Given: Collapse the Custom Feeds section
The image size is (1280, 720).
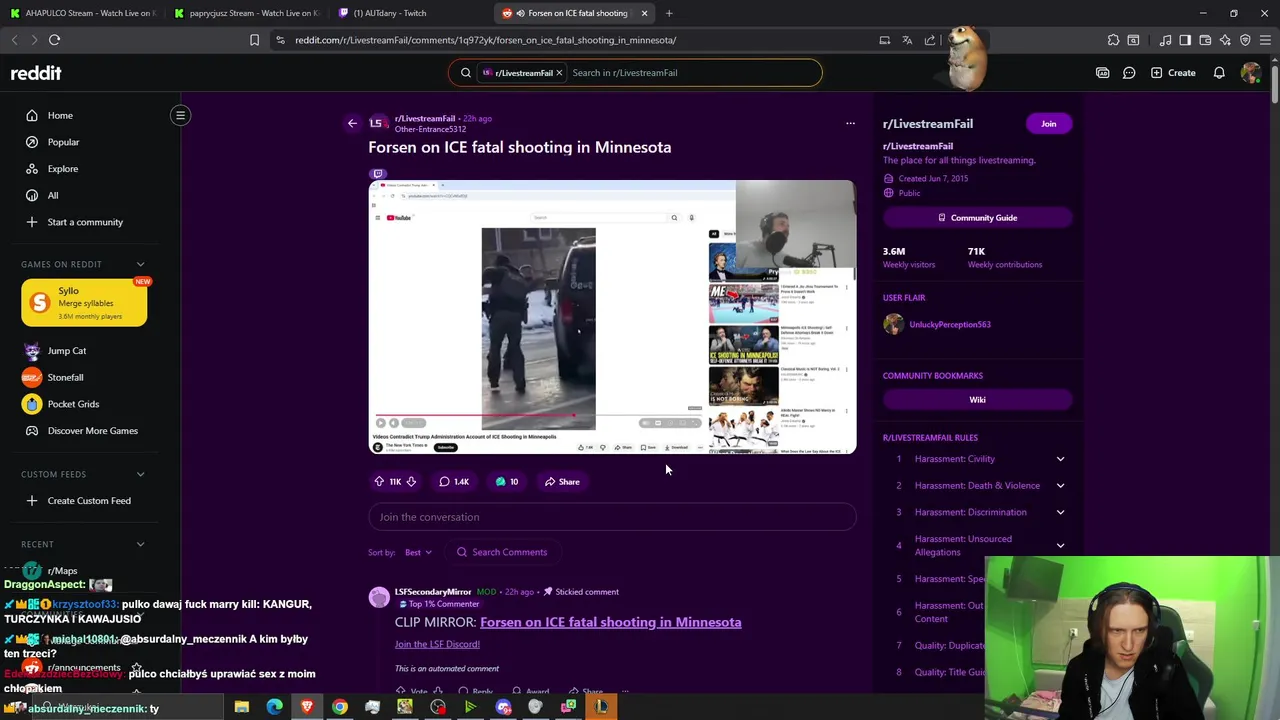Looking at the screenshot, I should 140,474.
